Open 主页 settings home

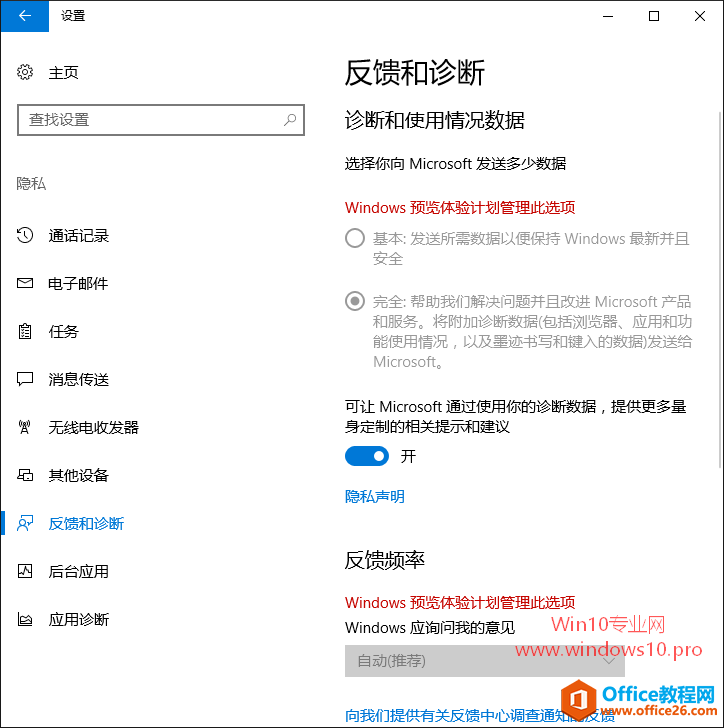(64, 72)
